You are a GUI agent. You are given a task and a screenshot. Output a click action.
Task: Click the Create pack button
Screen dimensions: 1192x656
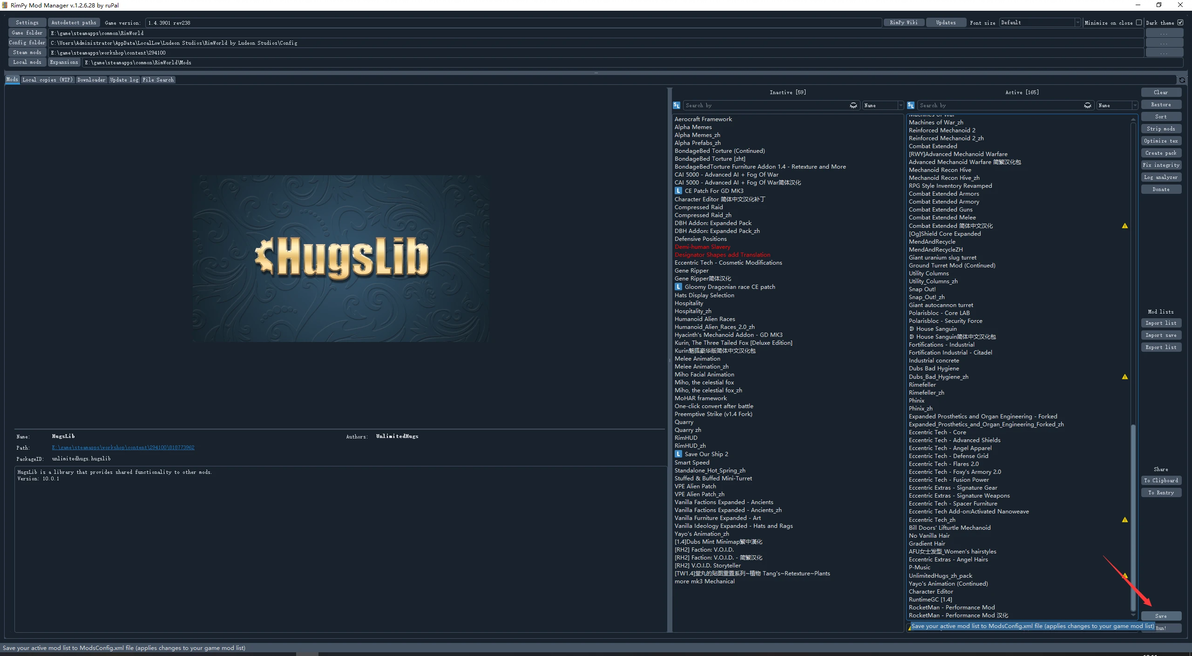1161,153
